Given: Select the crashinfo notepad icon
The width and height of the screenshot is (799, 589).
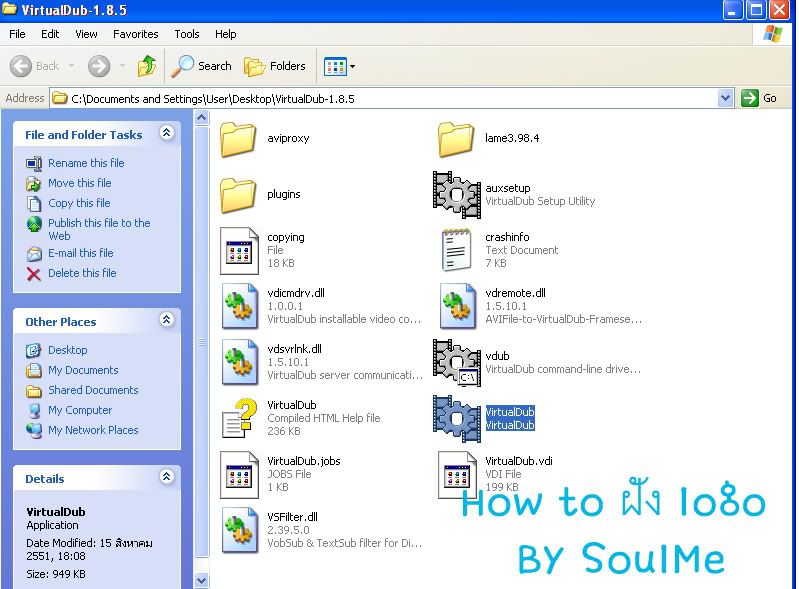Looking at the screenshot, I should coord(457,250).
